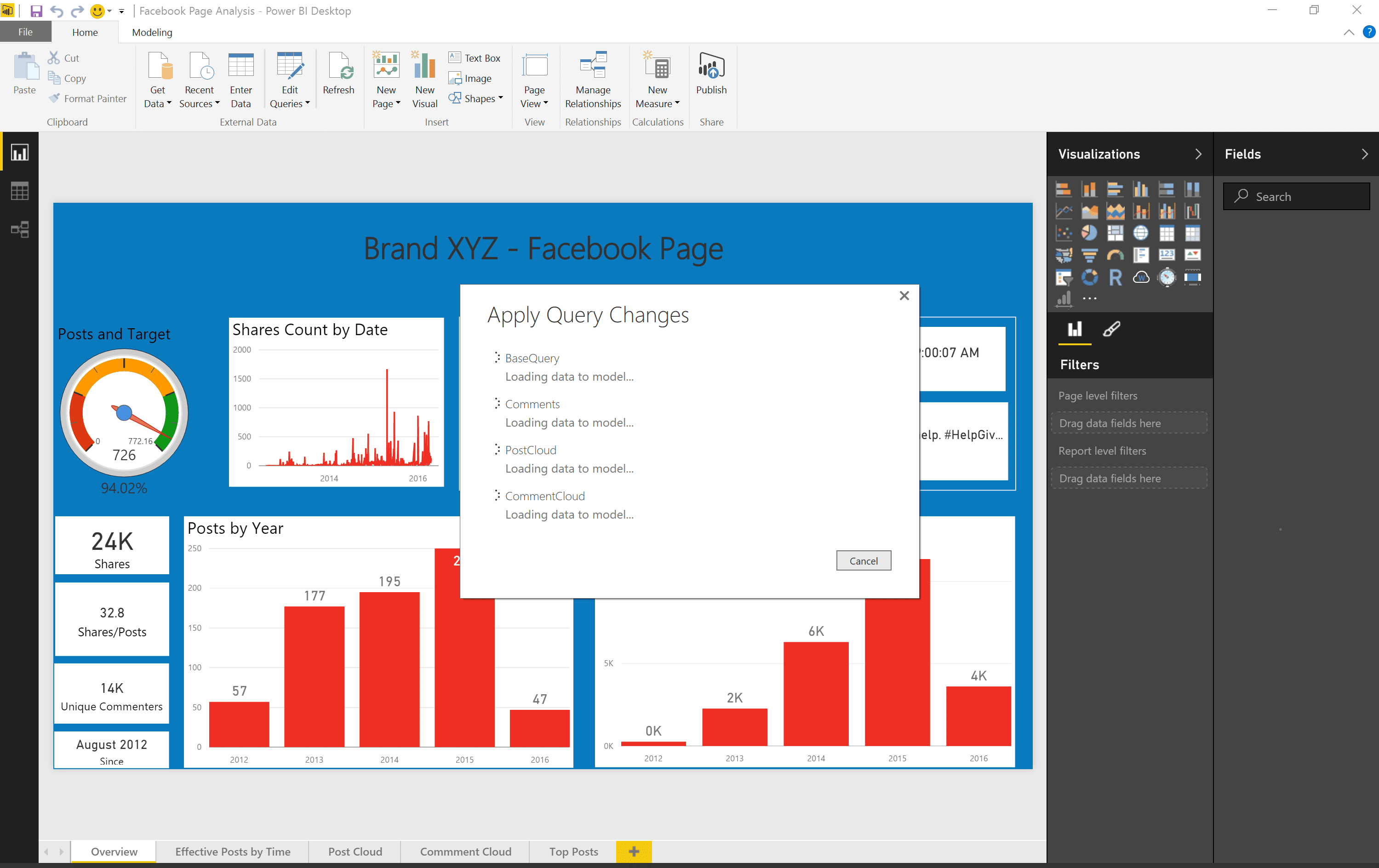This screenshot has height=868, width=1379.
Task: Open Manage Relationships from the ribbon
Action: (593, 80)
